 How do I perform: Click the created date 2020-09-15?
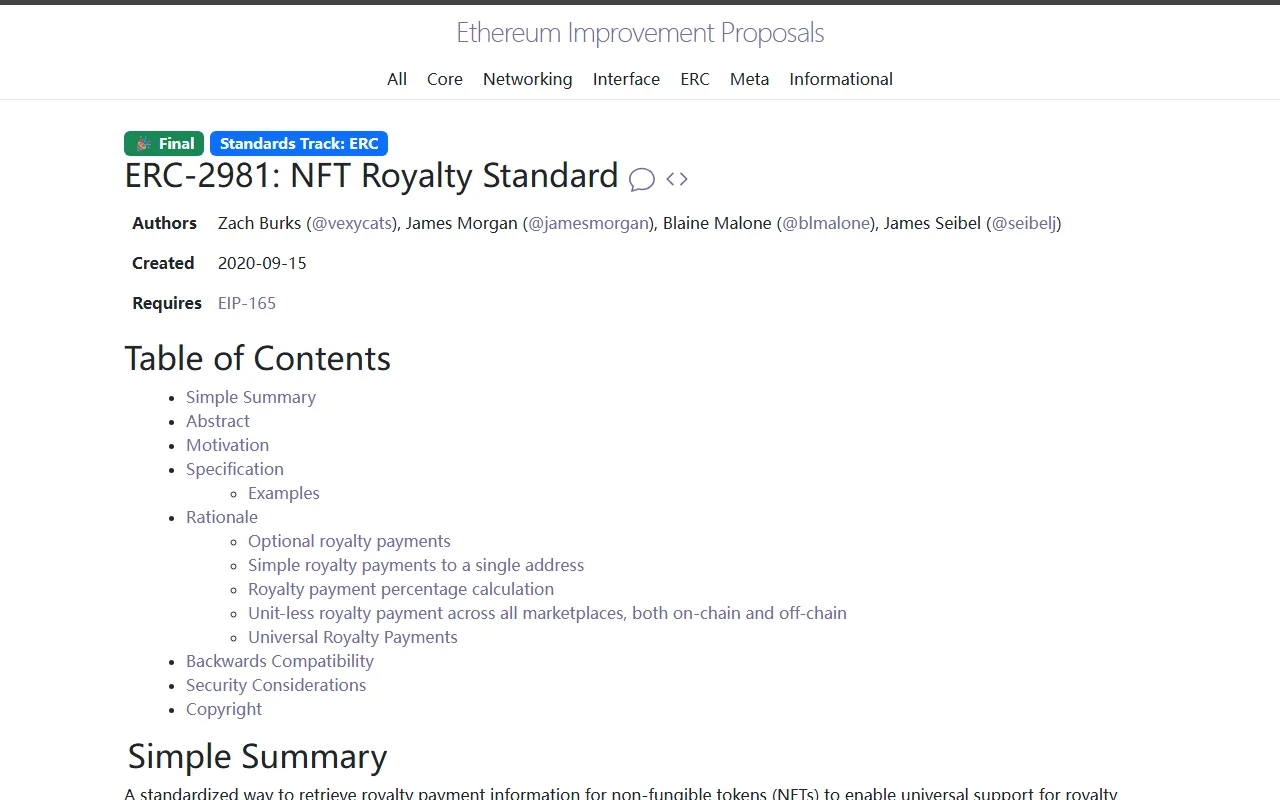click(x=262, y=263)
